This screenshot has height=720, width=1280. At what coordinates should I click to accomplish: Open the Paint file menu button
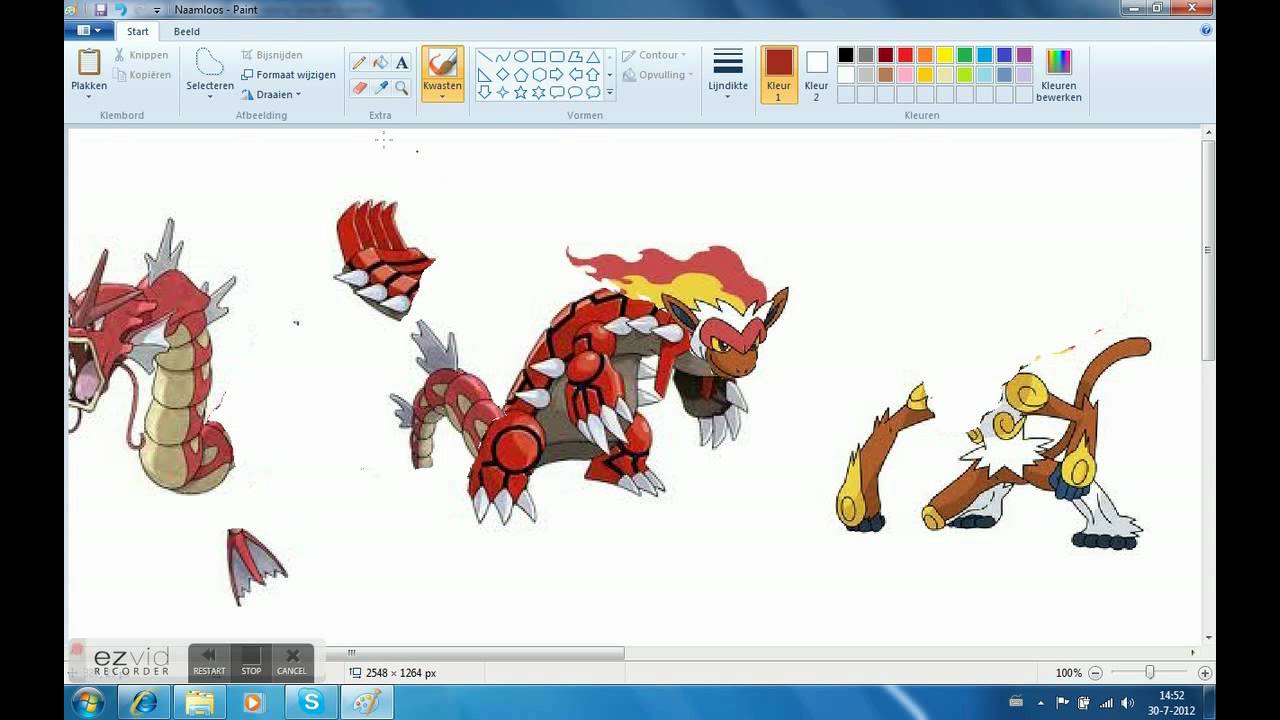[x=89, y=31]
